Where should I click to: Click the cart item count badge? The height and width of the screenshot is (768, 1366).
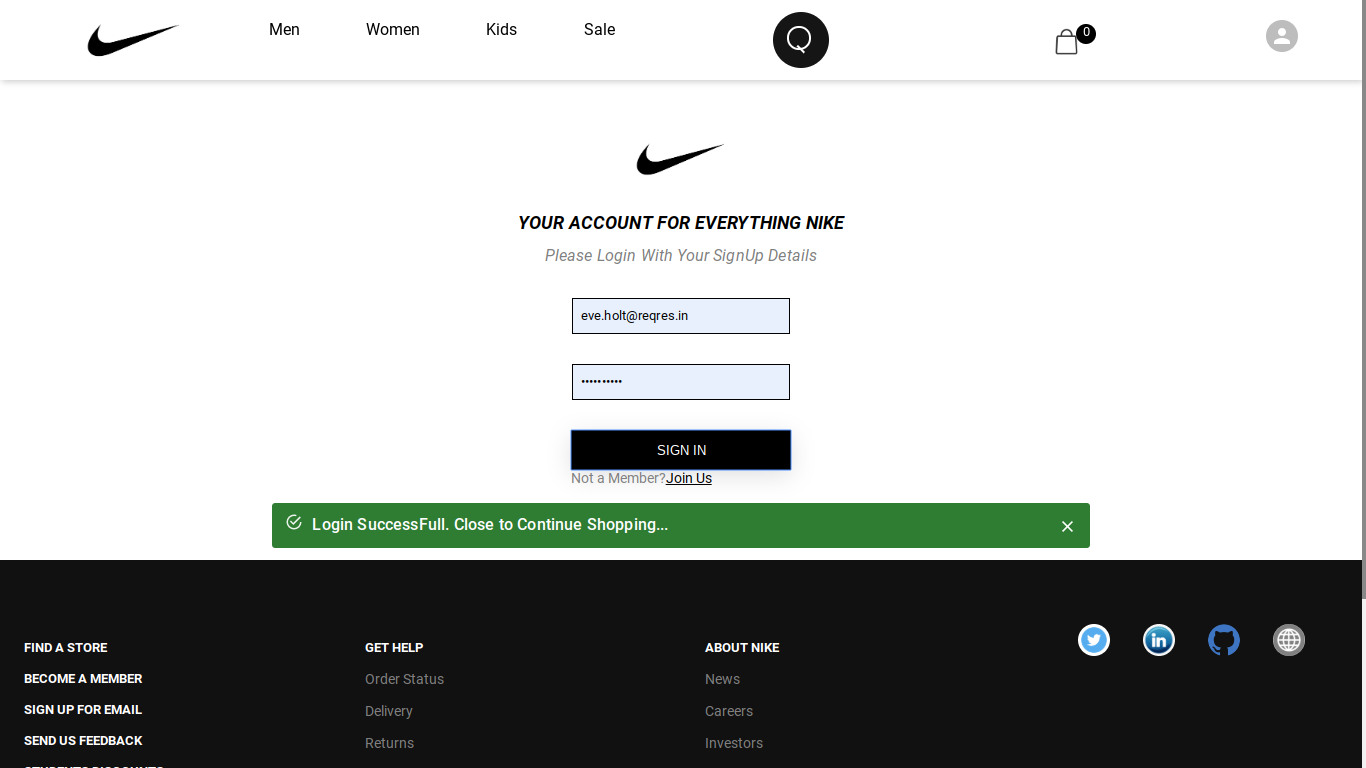1086,33
